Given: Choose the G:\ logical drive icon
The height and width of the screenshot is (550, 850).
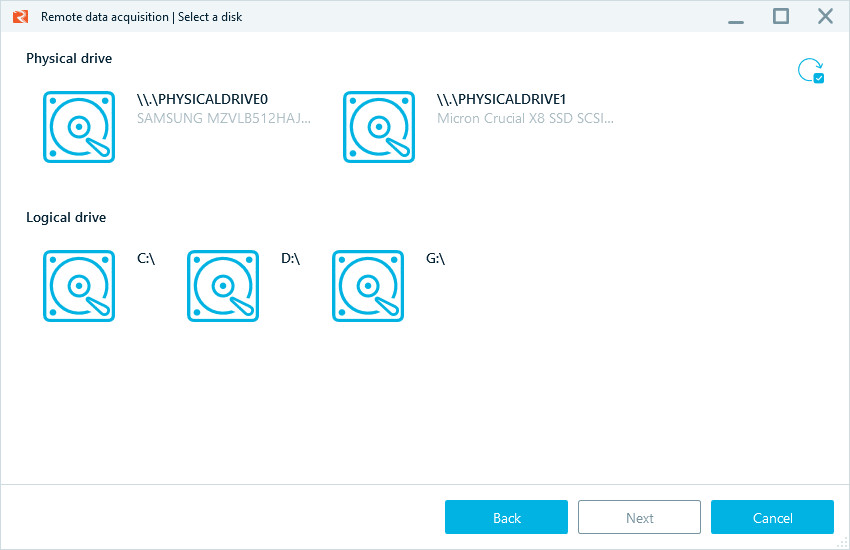Looking at the screenshot, I should click(x=368, y=286).
